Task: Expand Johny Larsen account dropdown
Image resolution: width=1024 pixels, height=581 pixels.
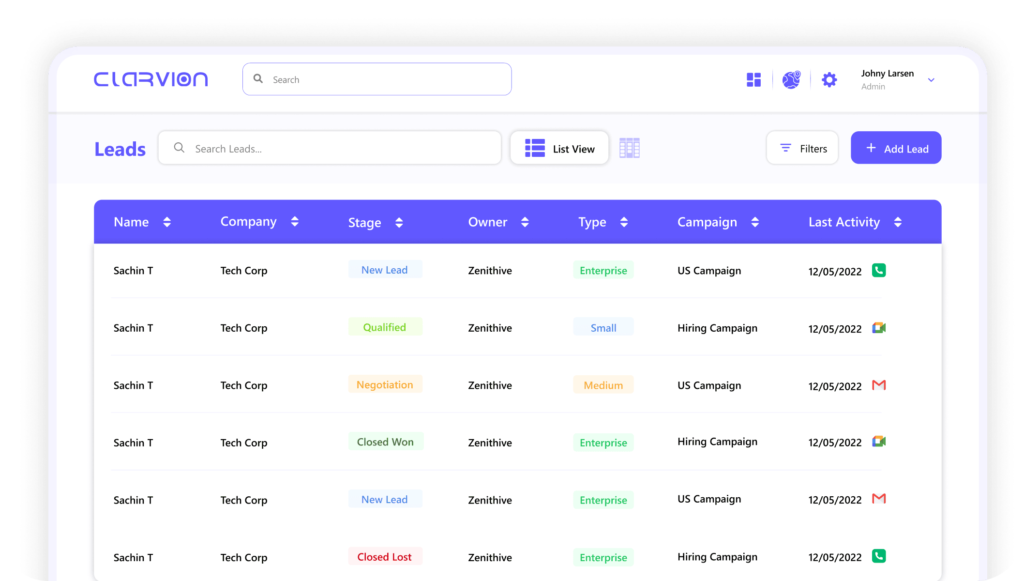Action: (931, 80)
